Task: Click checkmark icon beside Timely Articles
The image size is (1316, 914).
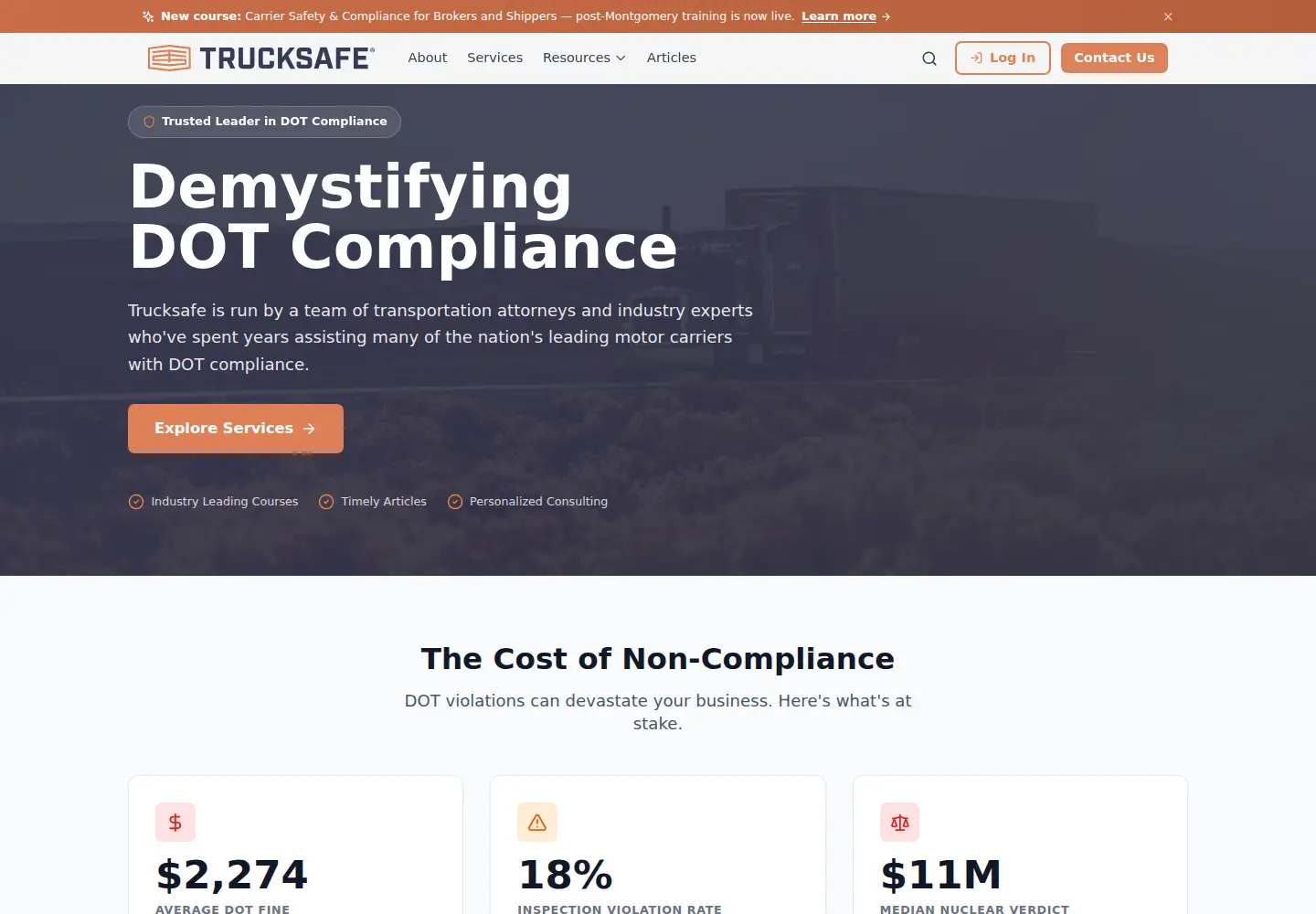Action: pyautogui.click(x=326, y=502)
